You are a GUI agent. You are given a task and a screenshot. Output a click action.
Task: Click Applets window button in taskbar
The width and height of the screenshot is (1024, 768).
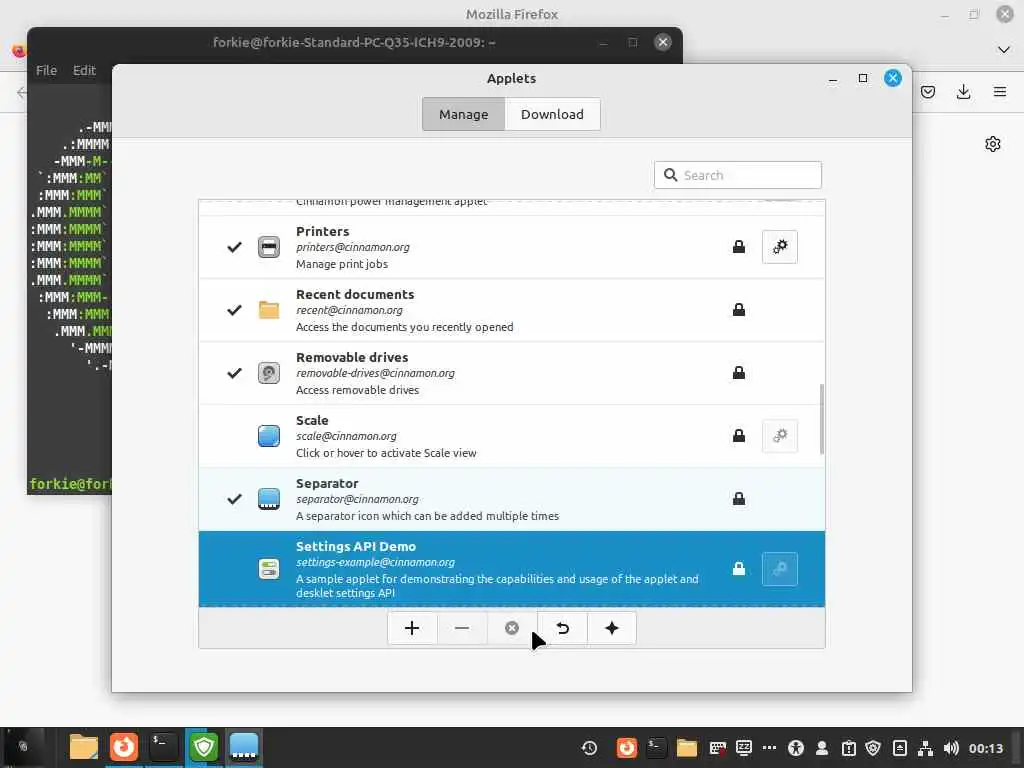(x=244, y=746)
